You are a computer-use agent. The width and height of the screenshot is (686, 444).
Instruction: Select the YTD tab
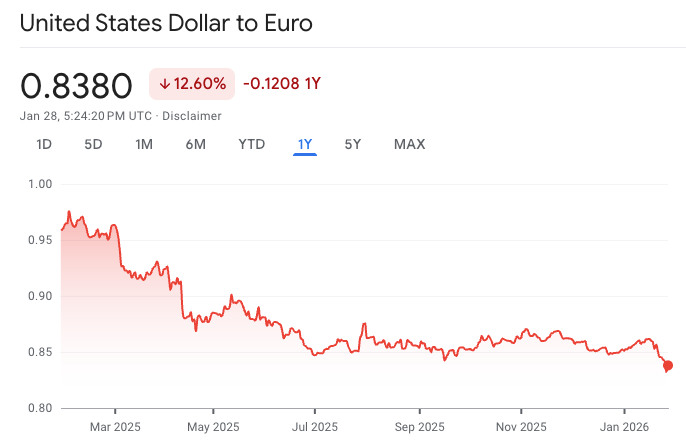pos(251,144)
